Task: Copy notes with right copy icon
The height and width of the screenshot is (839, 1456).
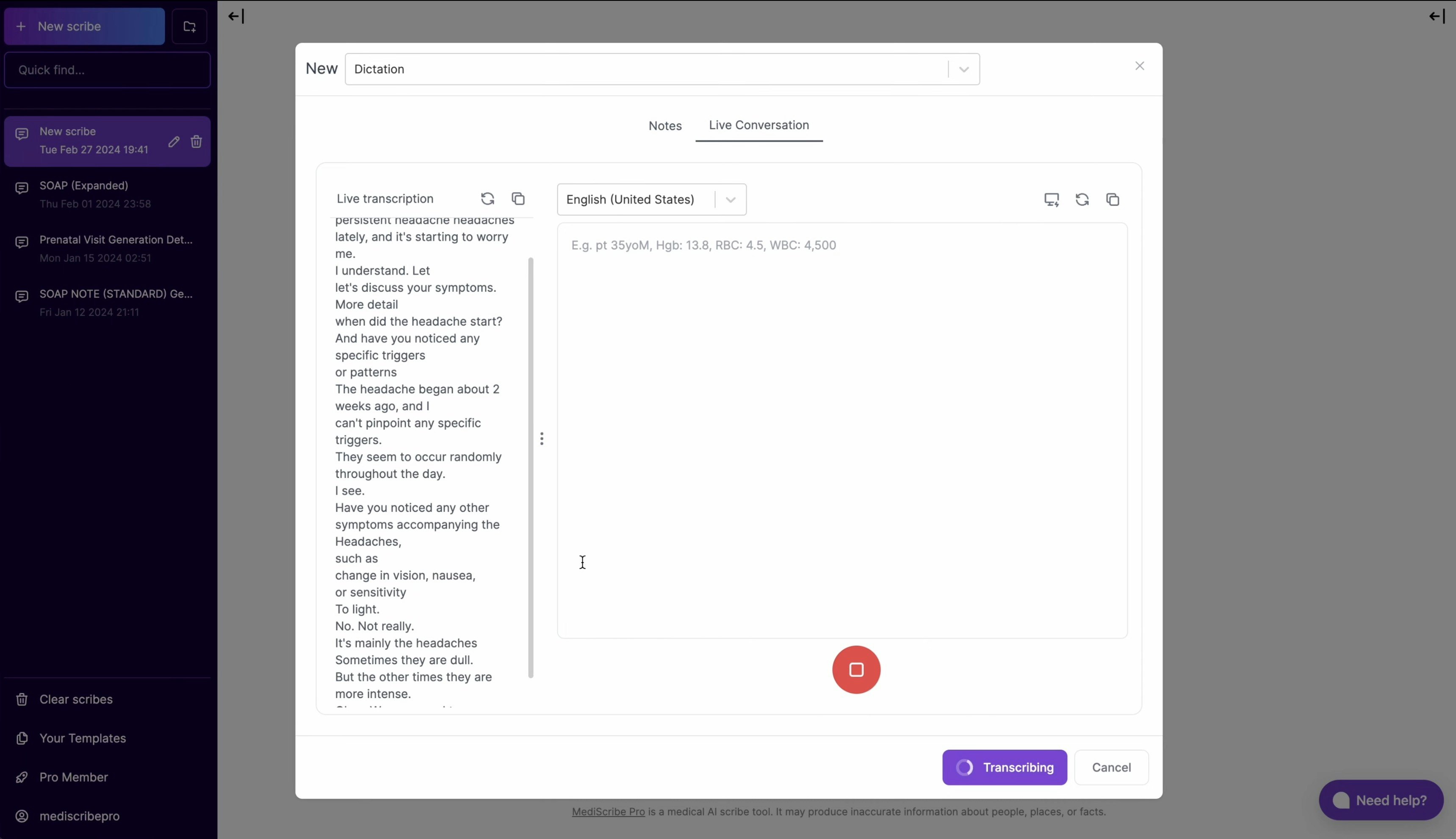Action: [1113, 199]
